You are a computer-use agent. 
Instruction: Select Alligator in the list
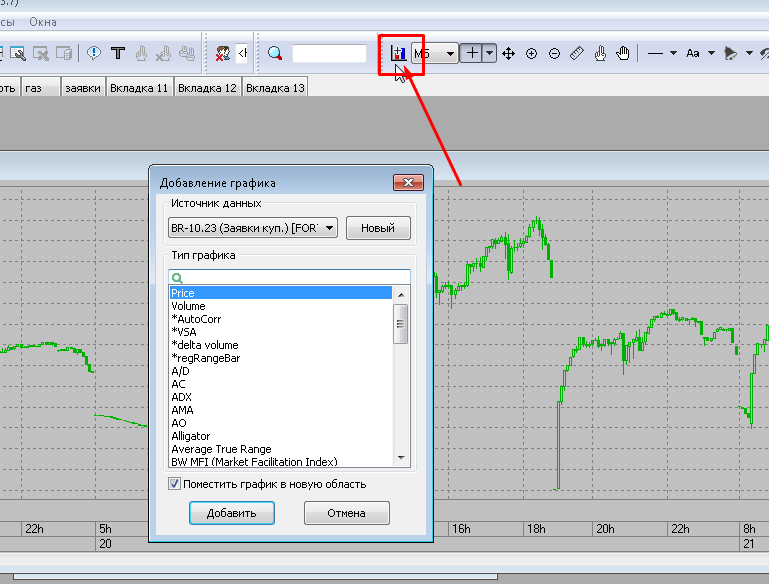click(281, 436)
